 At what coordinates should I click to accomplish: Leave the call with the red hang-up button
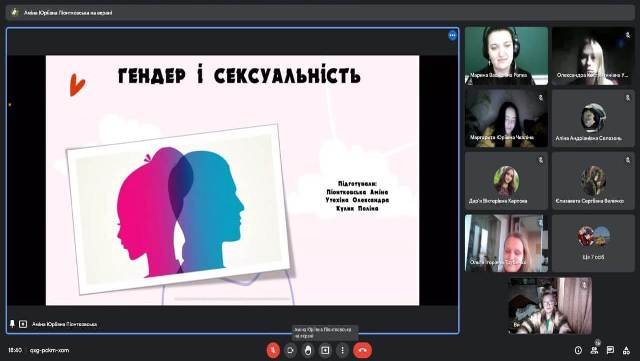(362, 350)
